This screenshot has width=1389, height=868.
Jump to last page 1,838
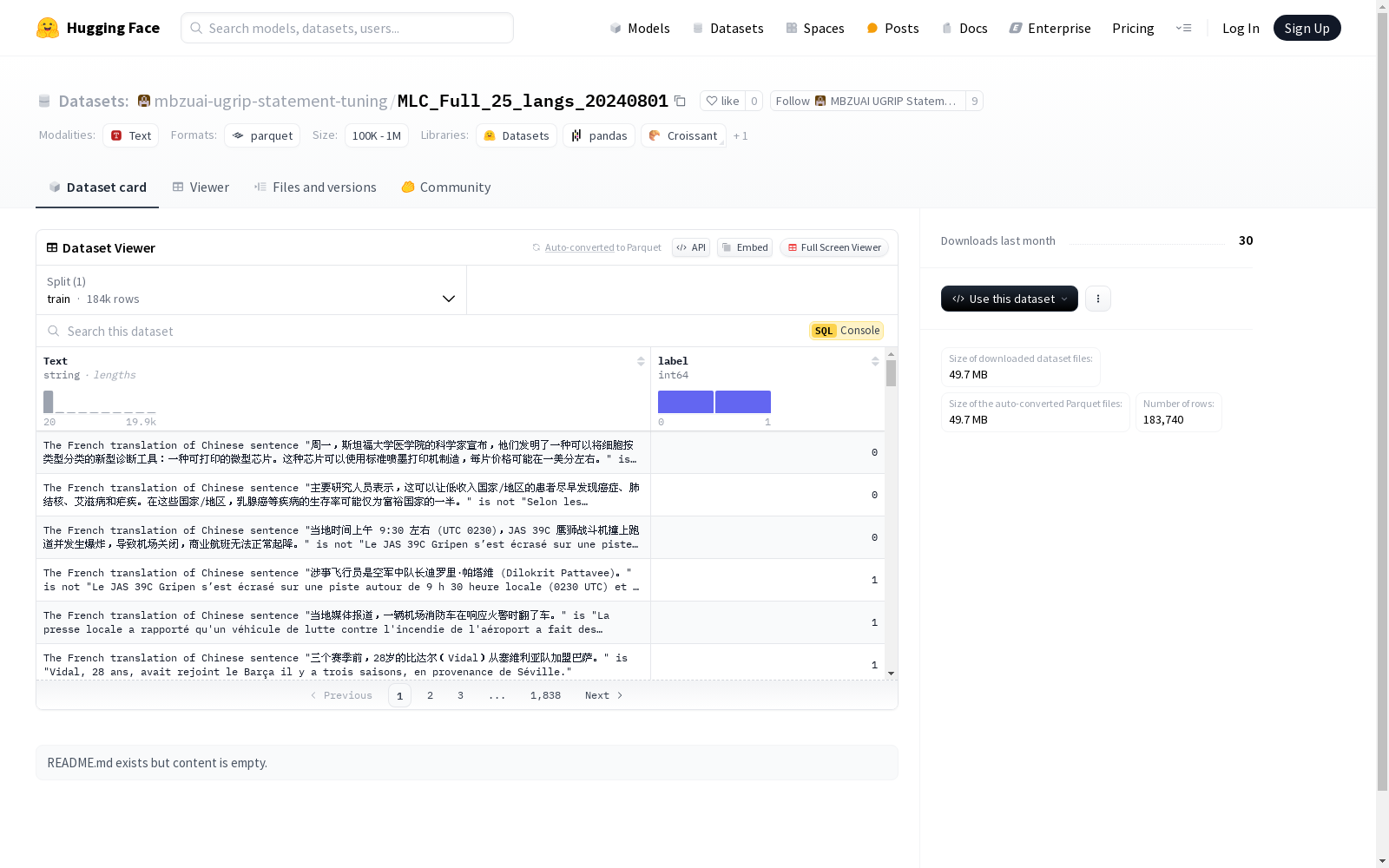click(x=545, y=695)
